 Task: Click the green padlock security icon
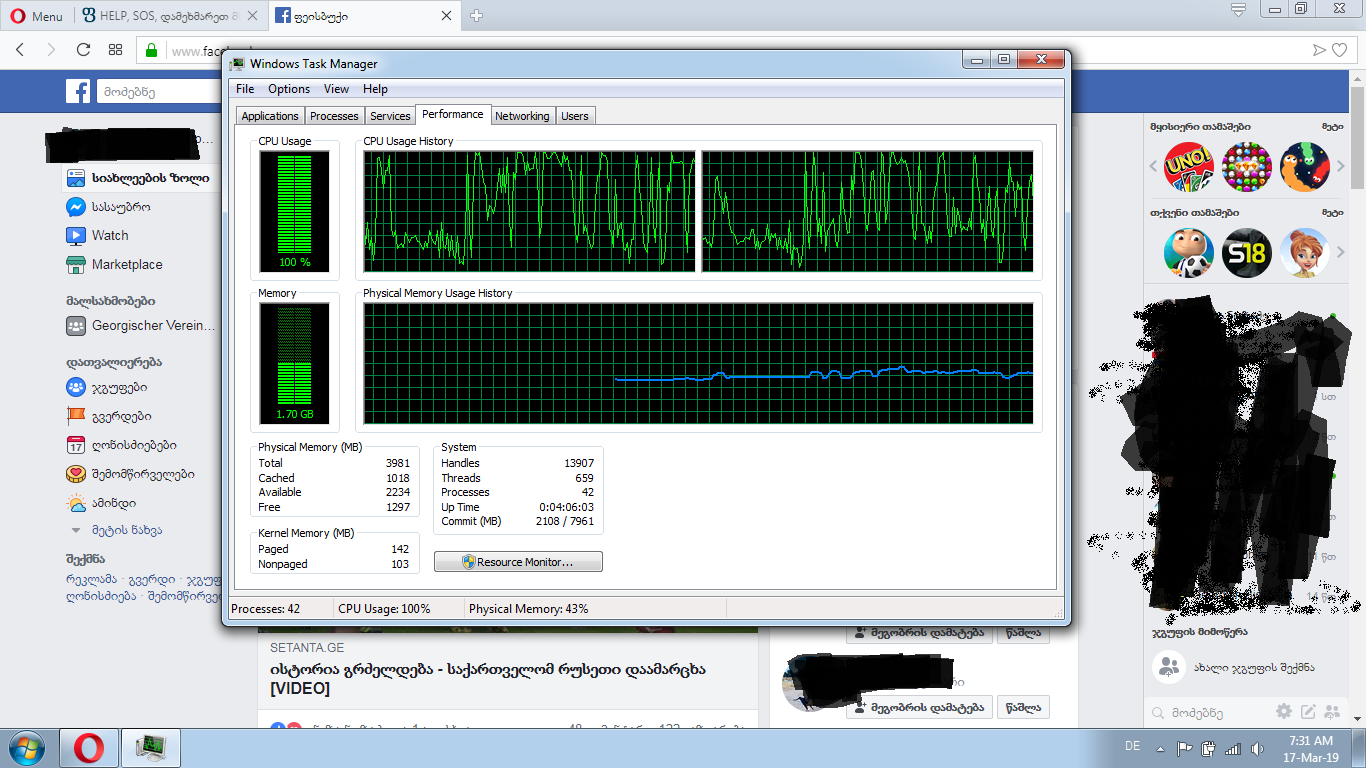pyautogui.click(x=151, y=50)
